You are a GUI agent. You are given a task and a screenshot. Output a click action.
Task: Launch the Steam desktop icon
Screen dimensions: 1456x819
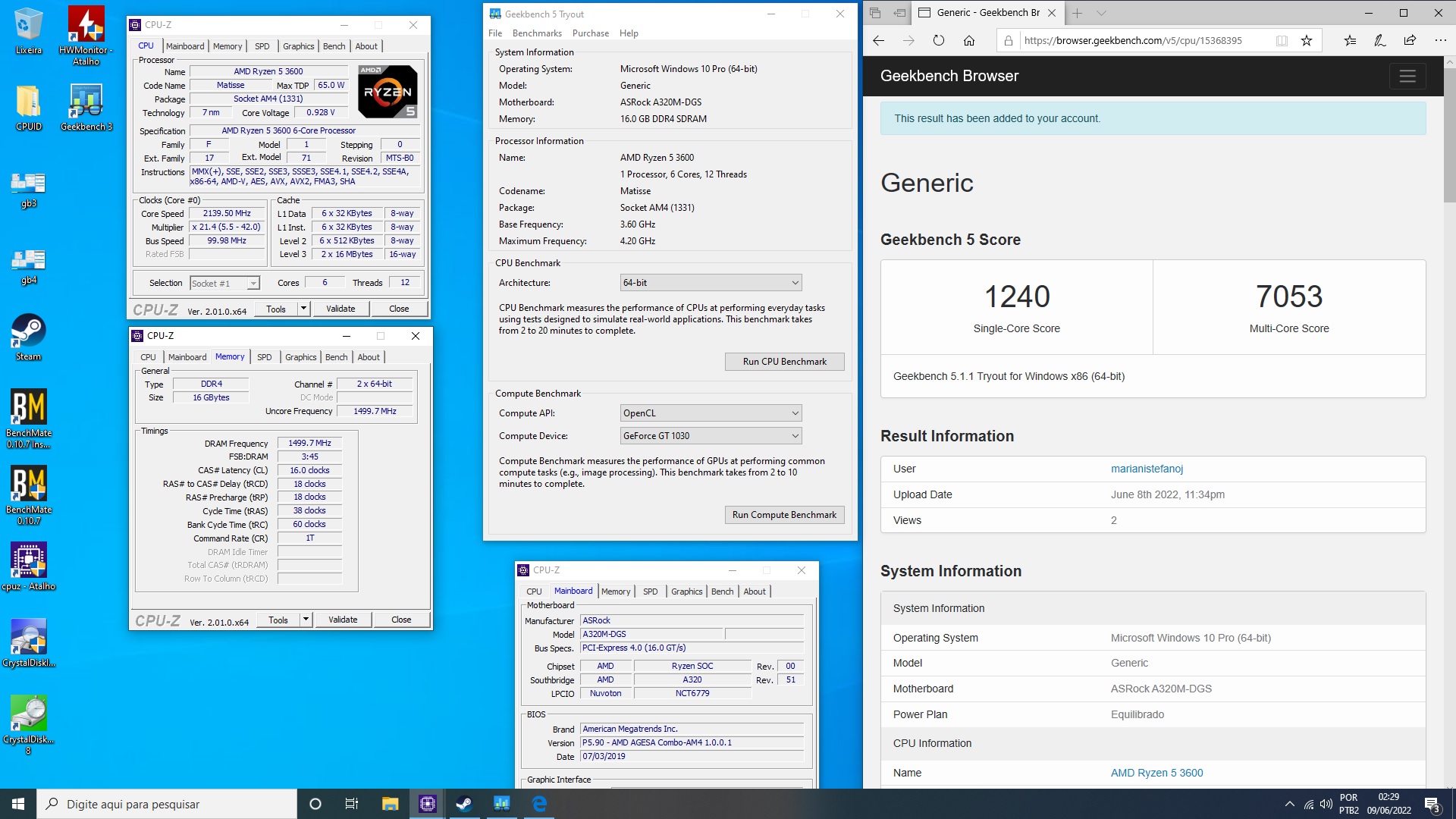tap(28, 337)
